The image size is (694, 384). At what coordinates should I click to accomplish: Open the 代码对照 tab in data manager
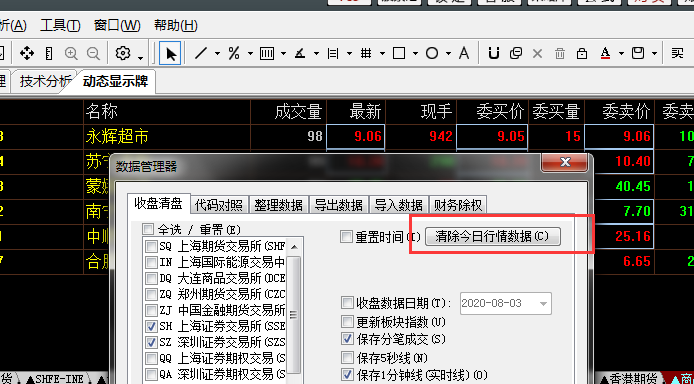219,205
